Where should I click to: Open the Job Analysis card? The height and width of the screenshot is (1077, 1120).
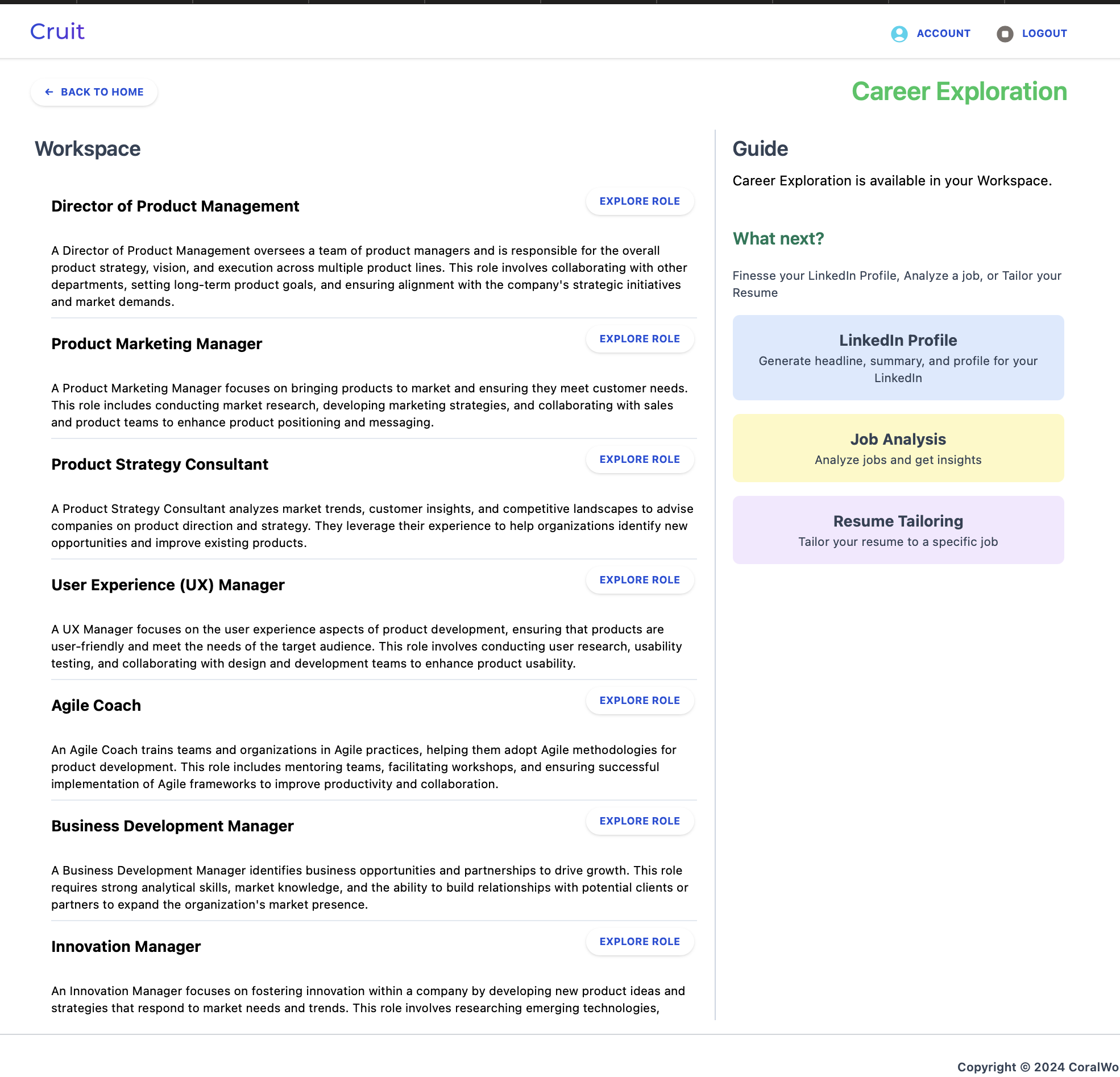[898, 448]
